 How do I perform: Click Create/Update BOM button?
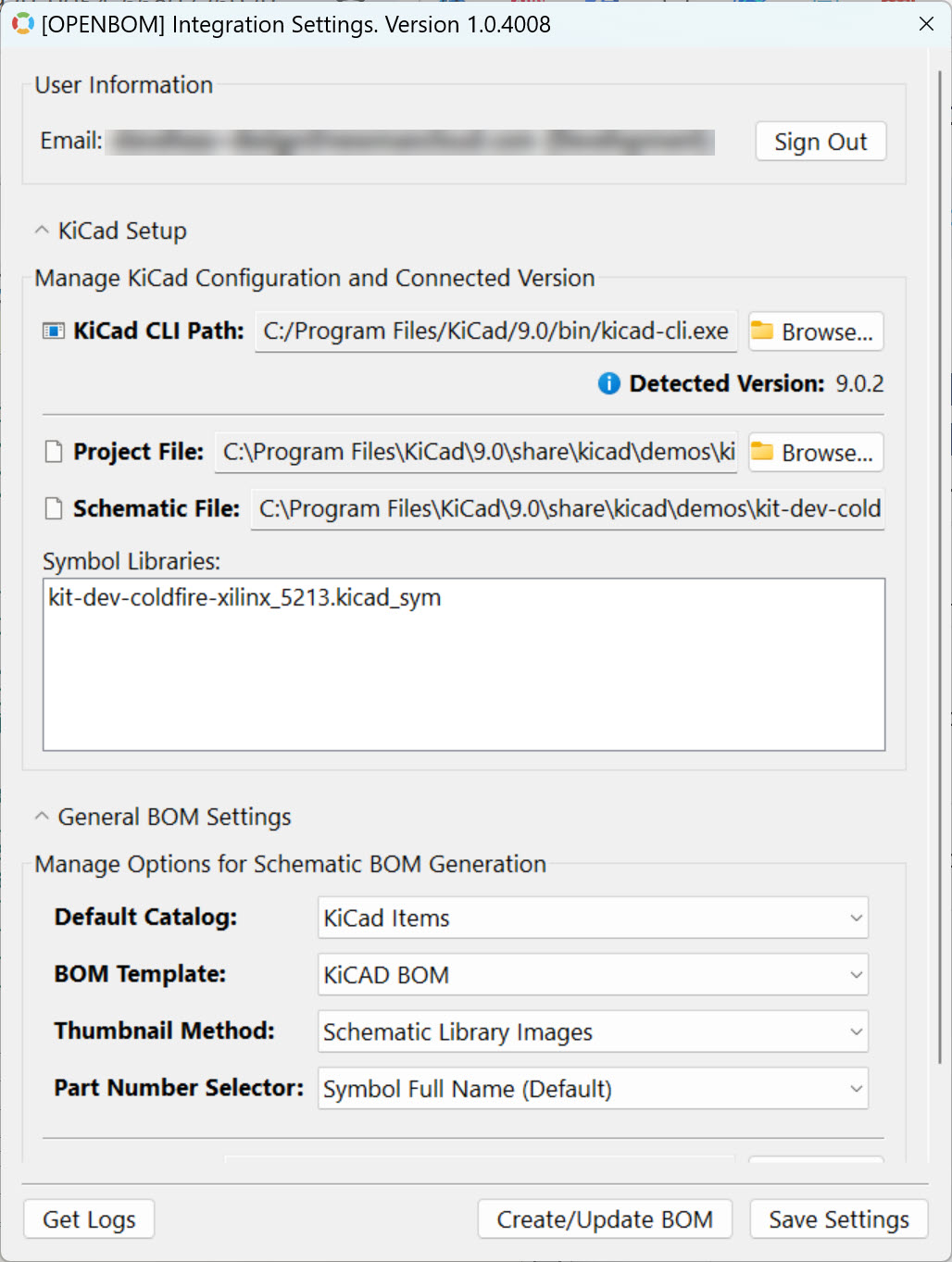[605, 1219]
